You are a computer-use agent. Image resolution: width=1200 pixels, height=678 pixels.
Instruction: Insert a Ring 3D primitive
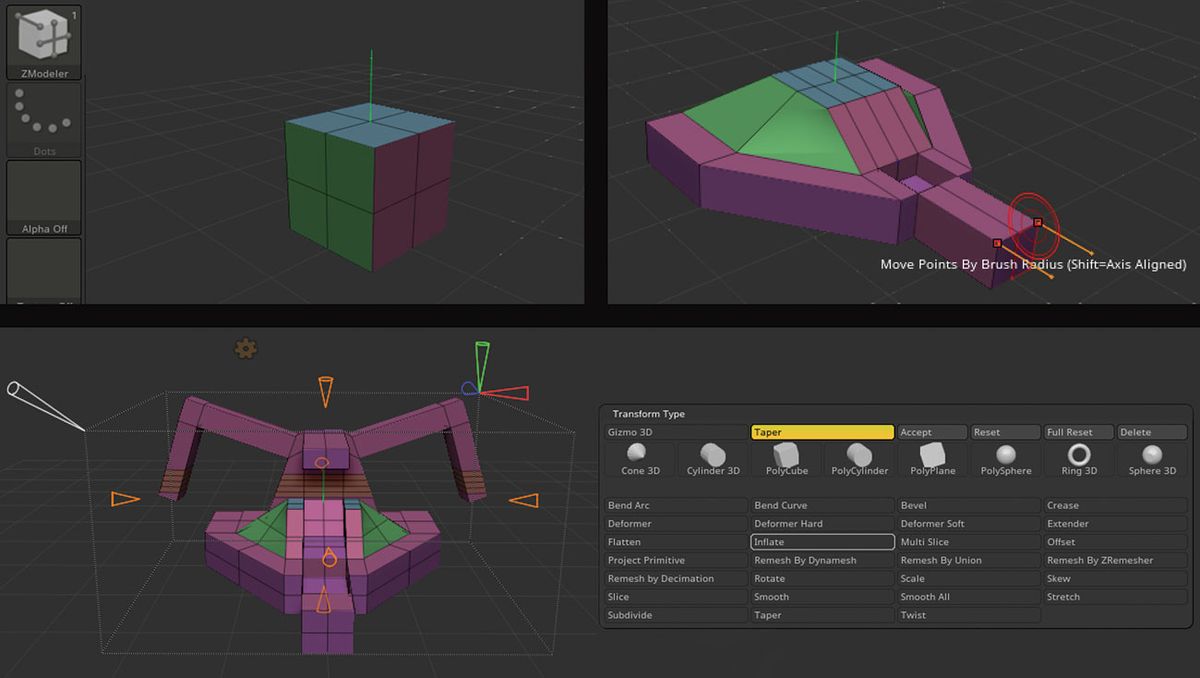[x=1077, y=460]
